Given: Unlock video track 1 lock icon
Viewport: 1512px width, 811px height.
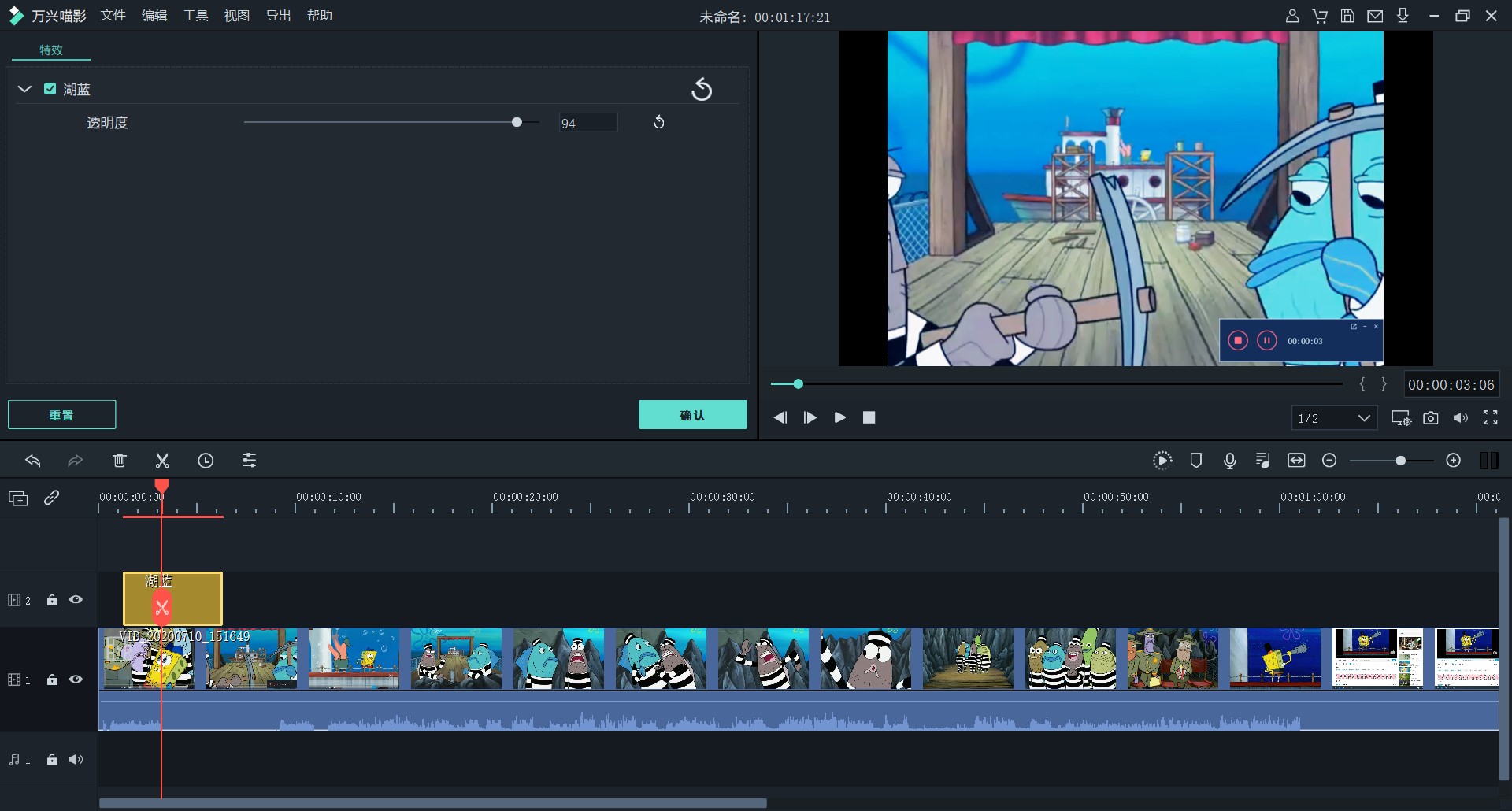Looking at the screenshot, I should point(52,680).
